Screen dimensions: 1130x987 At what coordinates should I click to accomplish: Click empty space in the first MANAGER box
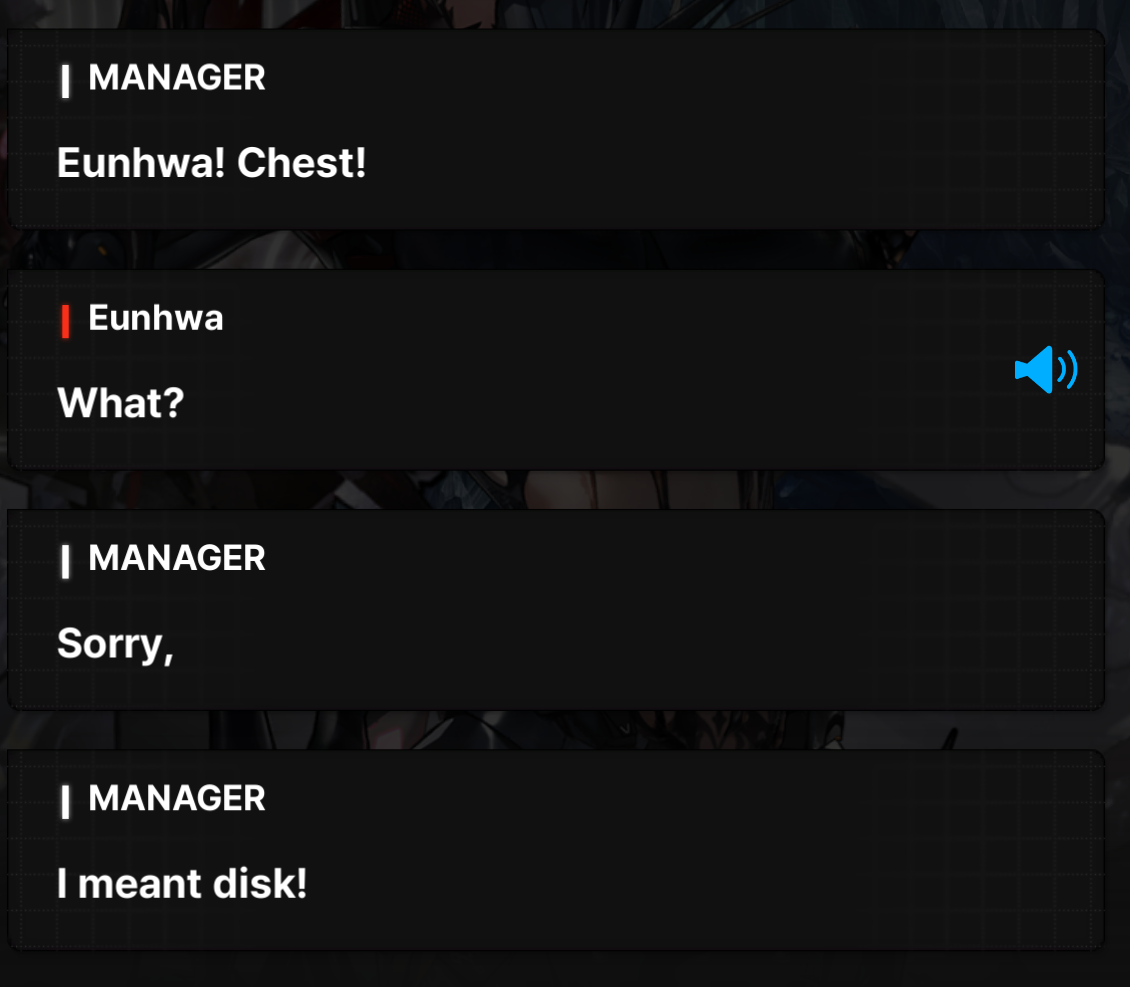click(x=685, y=130)
